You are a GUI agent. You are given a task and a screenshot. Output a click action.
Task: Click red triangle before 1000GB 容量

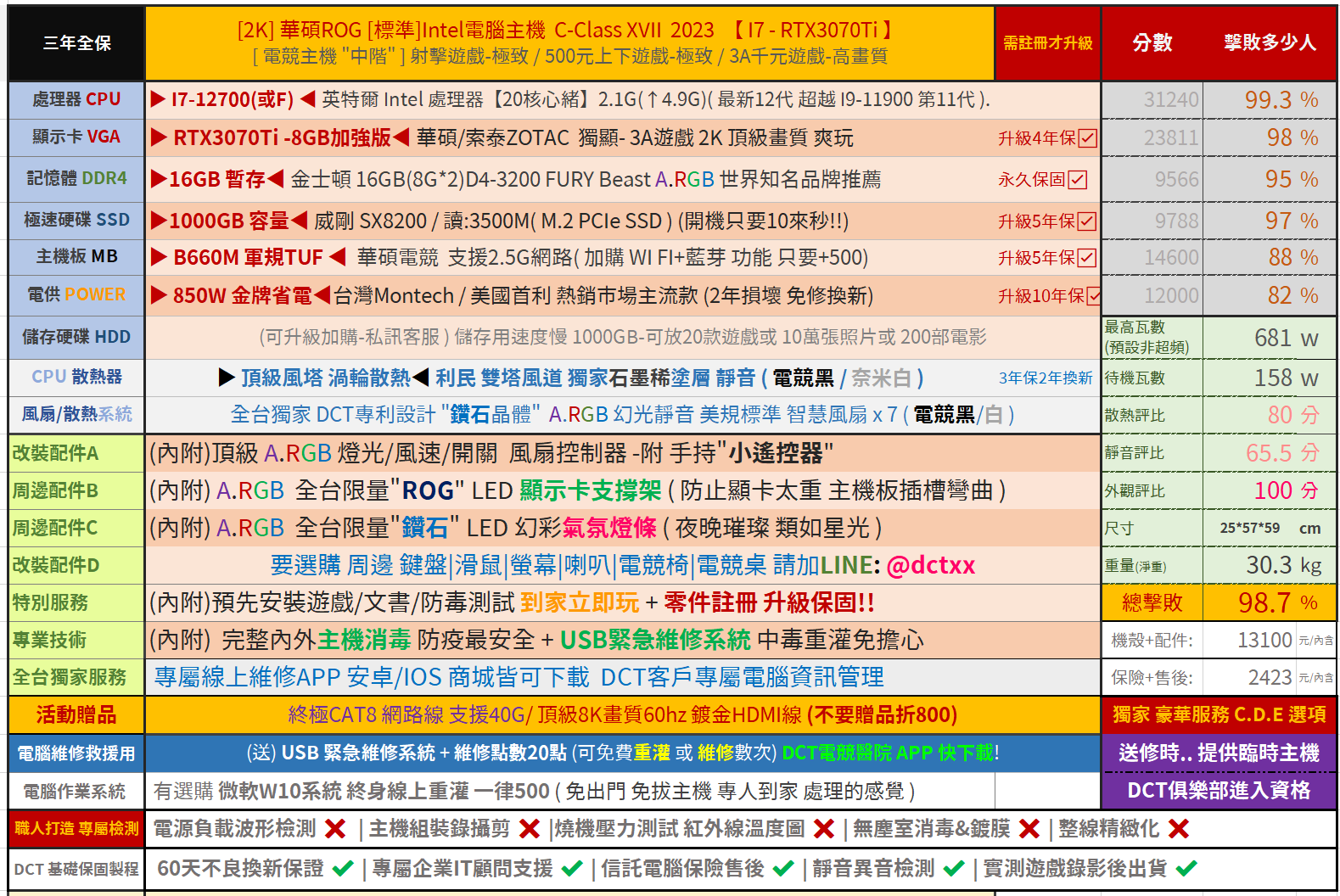point(159,221)
